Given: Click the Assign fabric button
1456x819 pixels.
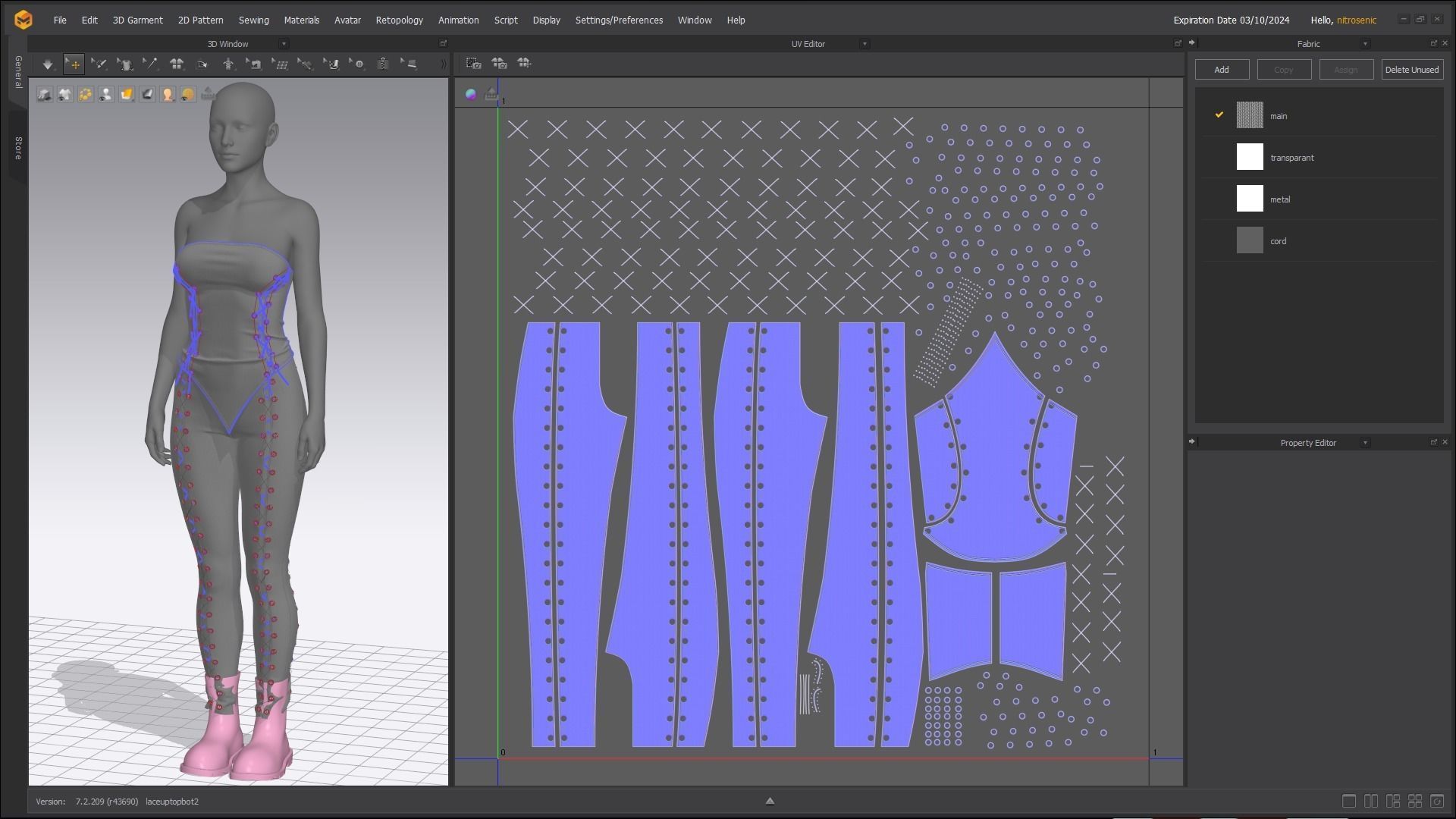Looking at the screenshot, I should (x=1346, y=70).
